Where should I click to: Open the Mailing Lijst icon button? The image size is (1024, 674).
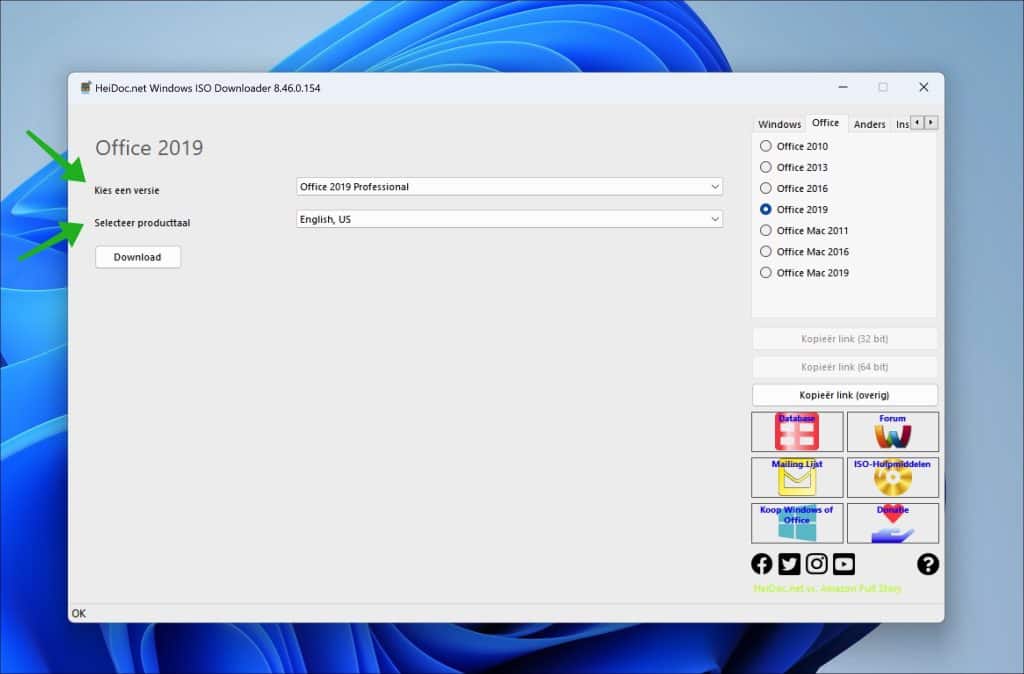pyautogui.click(x=797, y=477)
